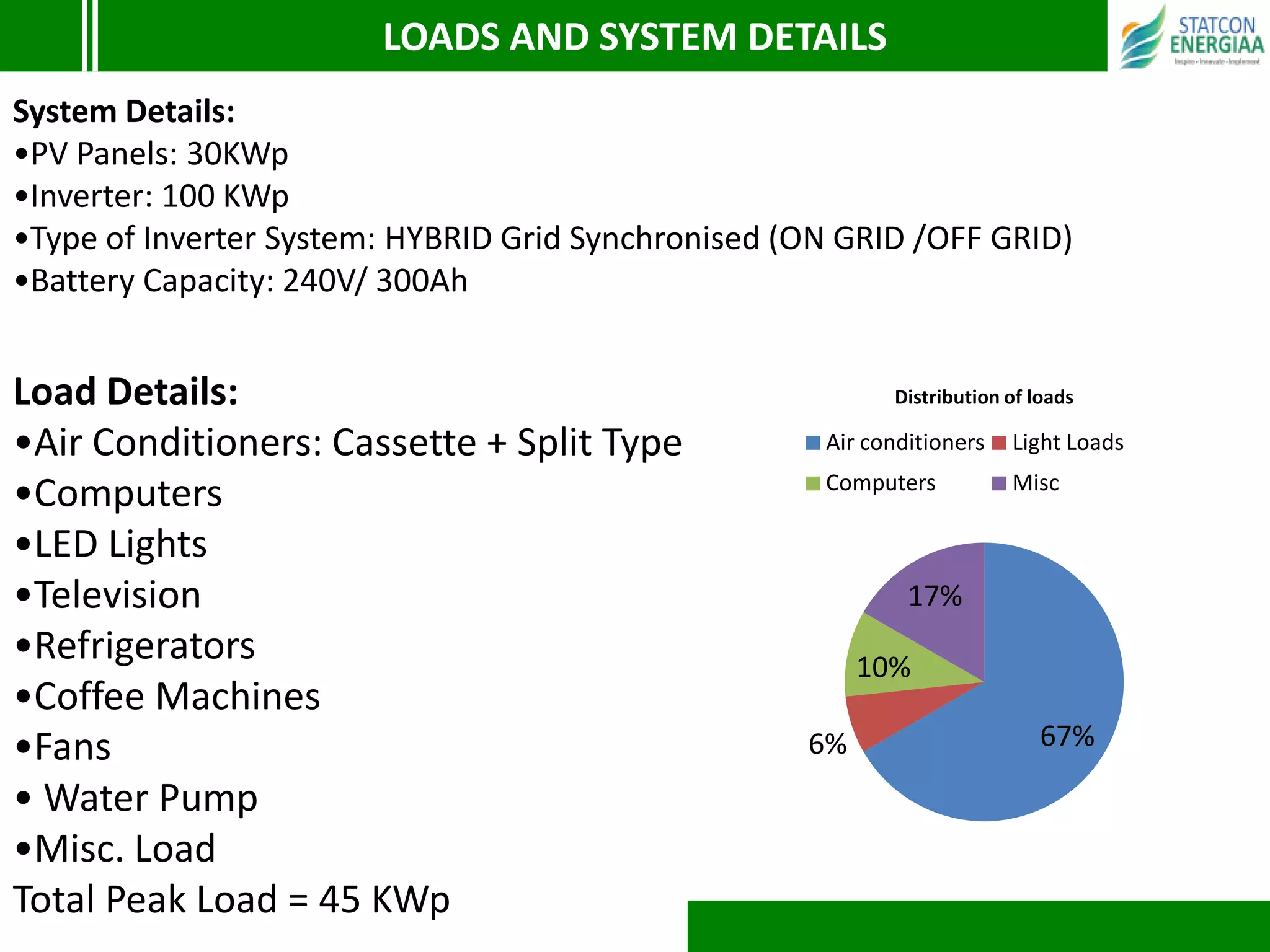Click the 'Fans' bullet

[62, 747]
